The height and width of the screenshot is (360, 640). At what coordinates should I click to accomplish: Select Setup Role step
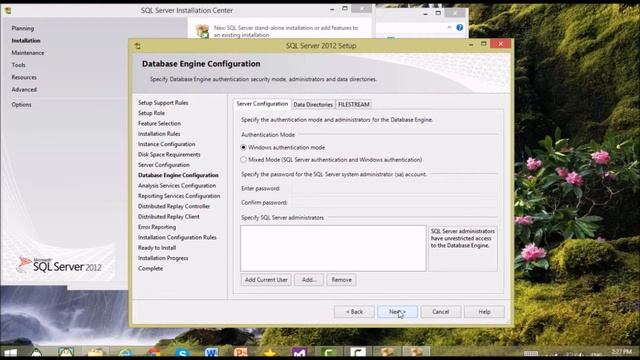pyautogui.click(x=151, y=113)
